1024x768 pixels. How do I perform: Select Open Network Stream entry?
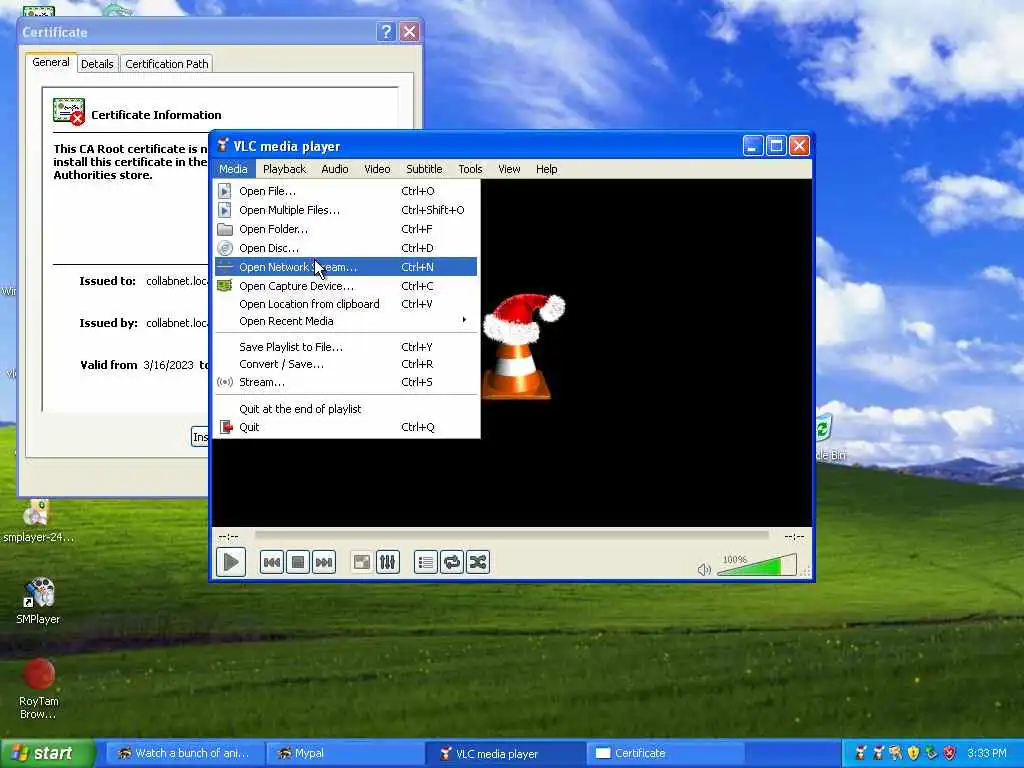tap(346, 267)
